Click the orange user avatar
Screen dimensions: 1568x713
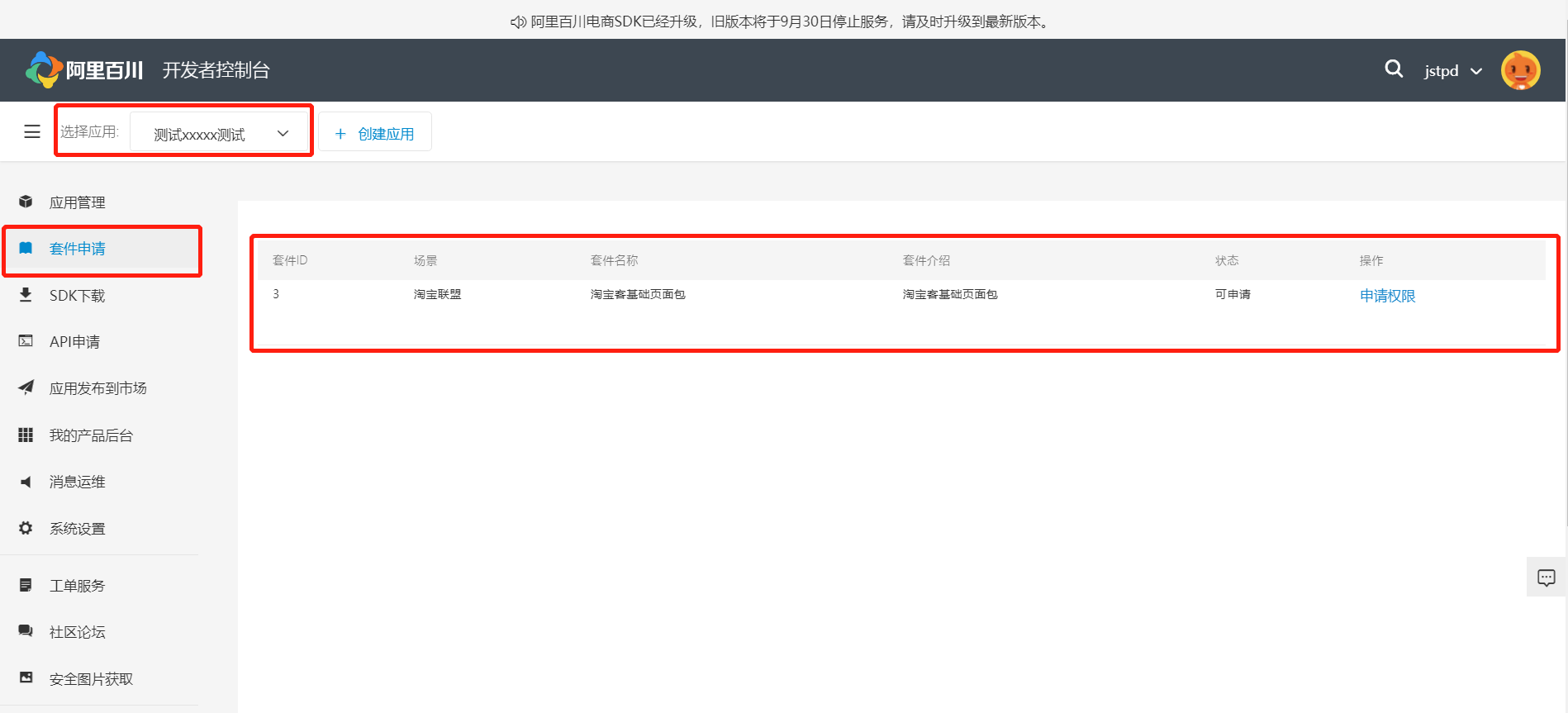point(1520,70)
